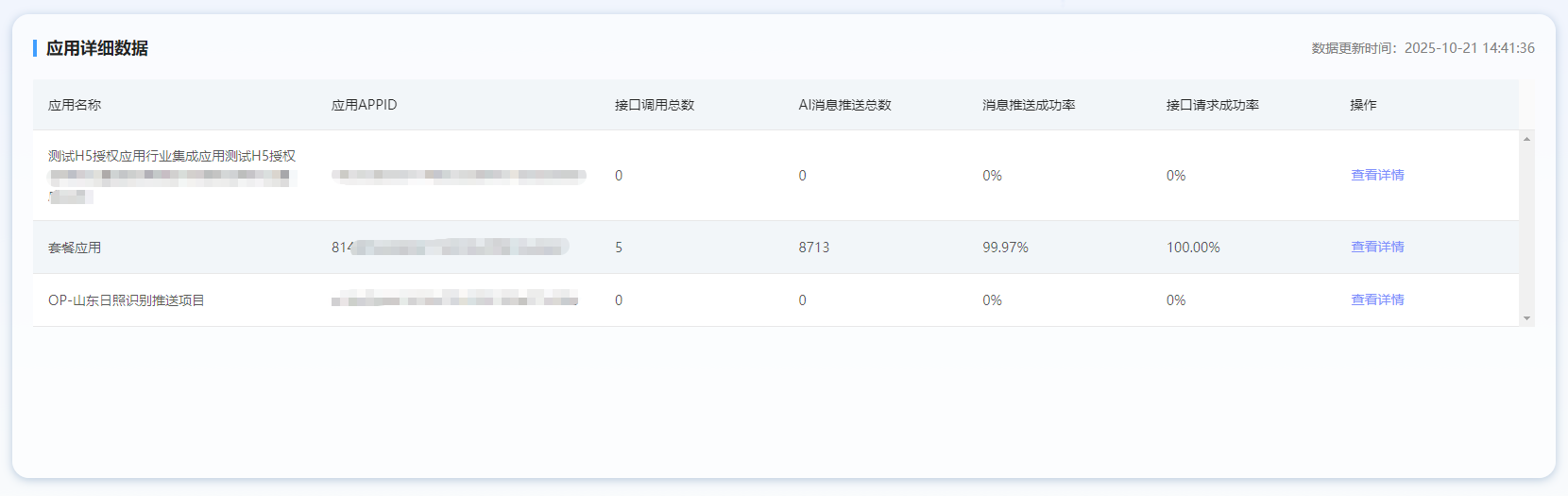
Task: Click the 应用APPID column header
Action: [364, 105]
